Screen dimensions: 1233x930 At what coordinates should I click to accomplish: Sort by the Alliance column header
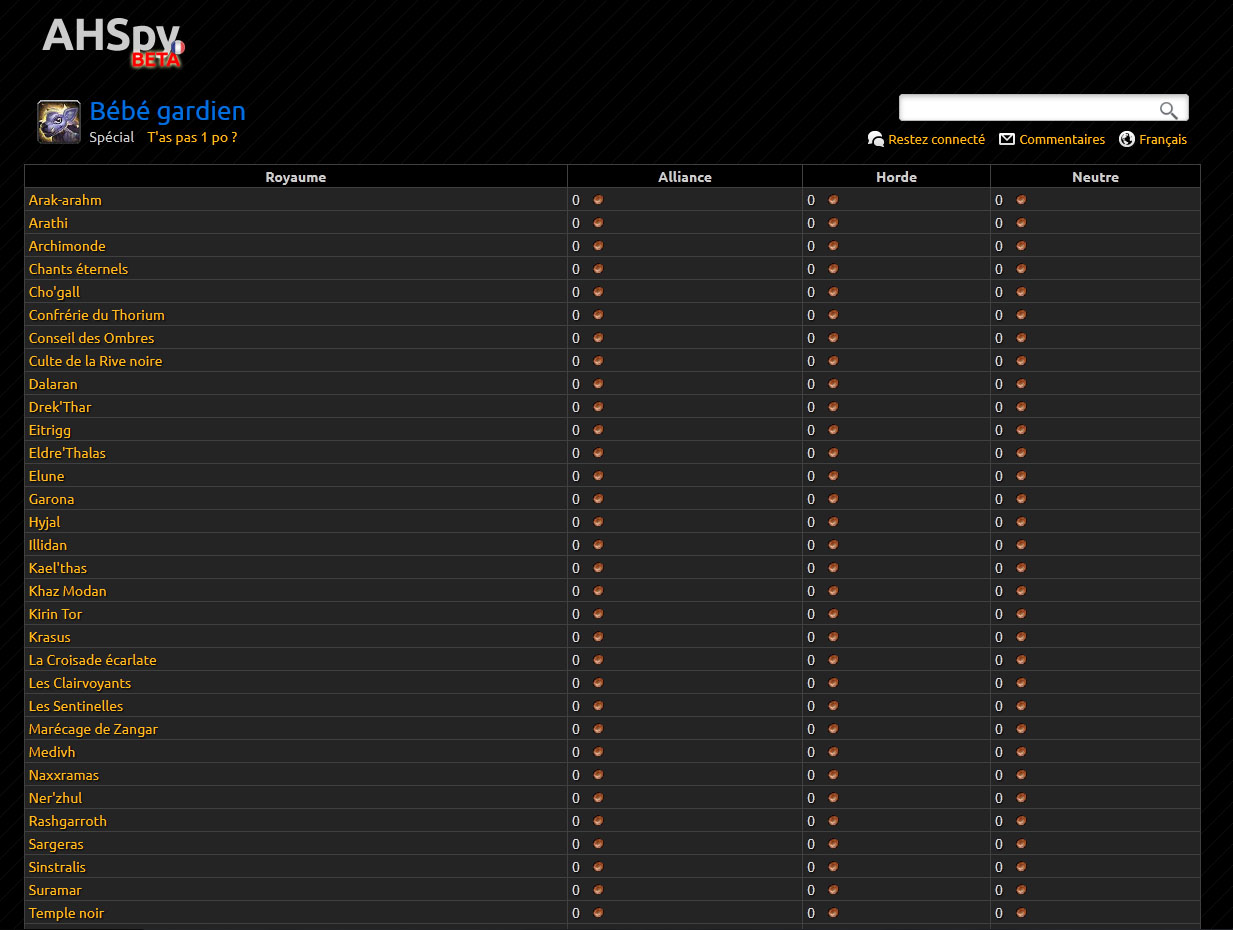[684, 177]
